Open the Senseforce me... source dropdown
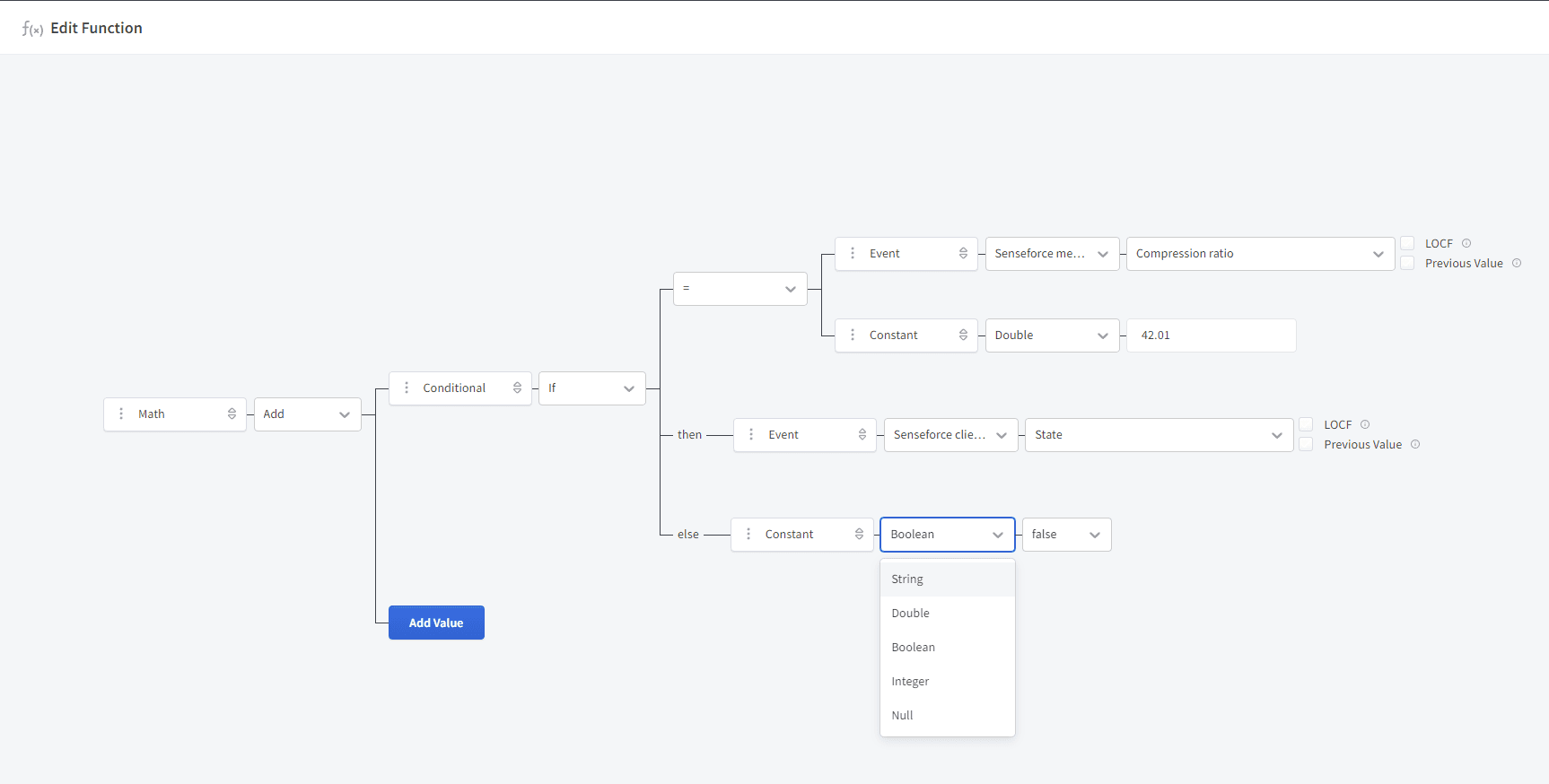The image size is (1549, 784). point(1053,254)
